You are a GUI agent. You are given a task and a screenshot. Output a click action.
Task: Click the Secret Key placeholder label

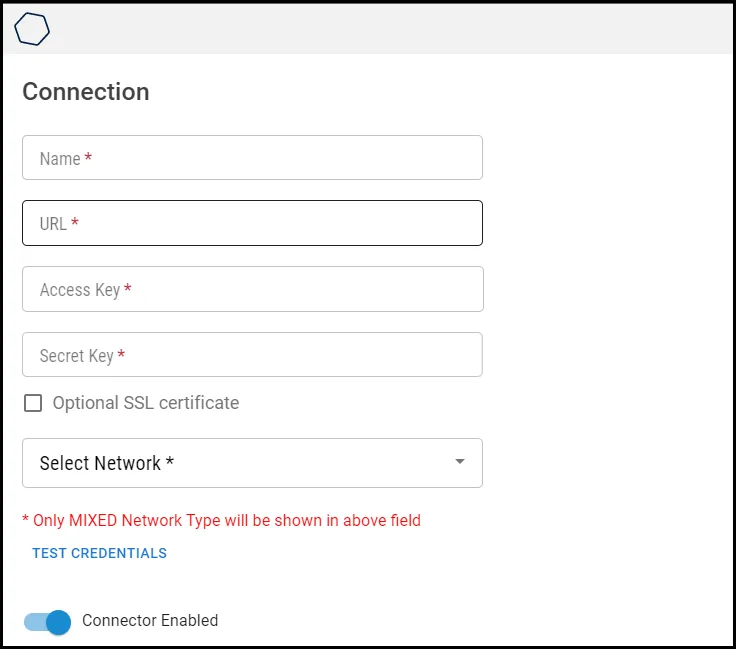77,356
